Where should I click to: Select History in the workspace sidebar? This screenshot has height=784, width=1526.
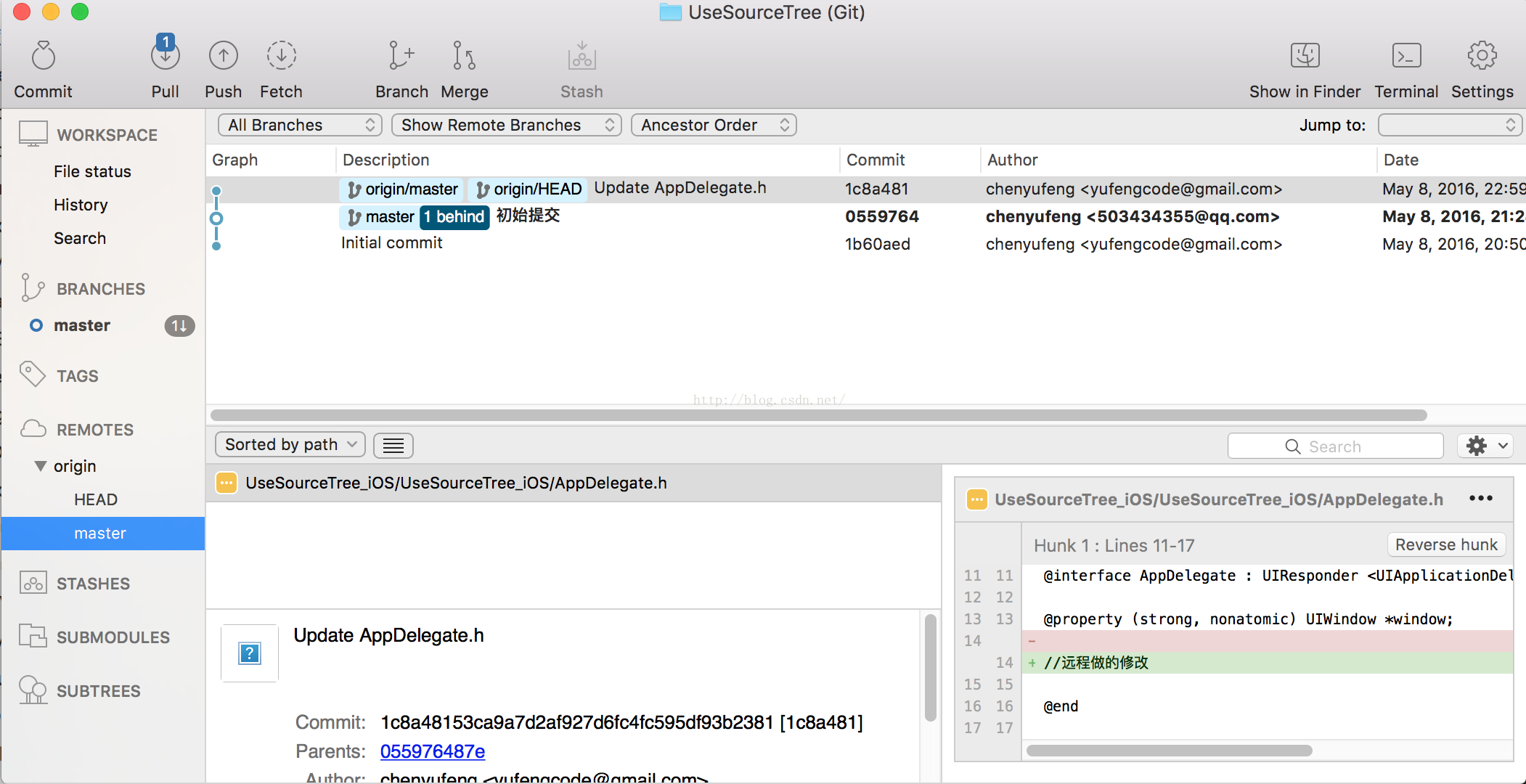(81, 205)
